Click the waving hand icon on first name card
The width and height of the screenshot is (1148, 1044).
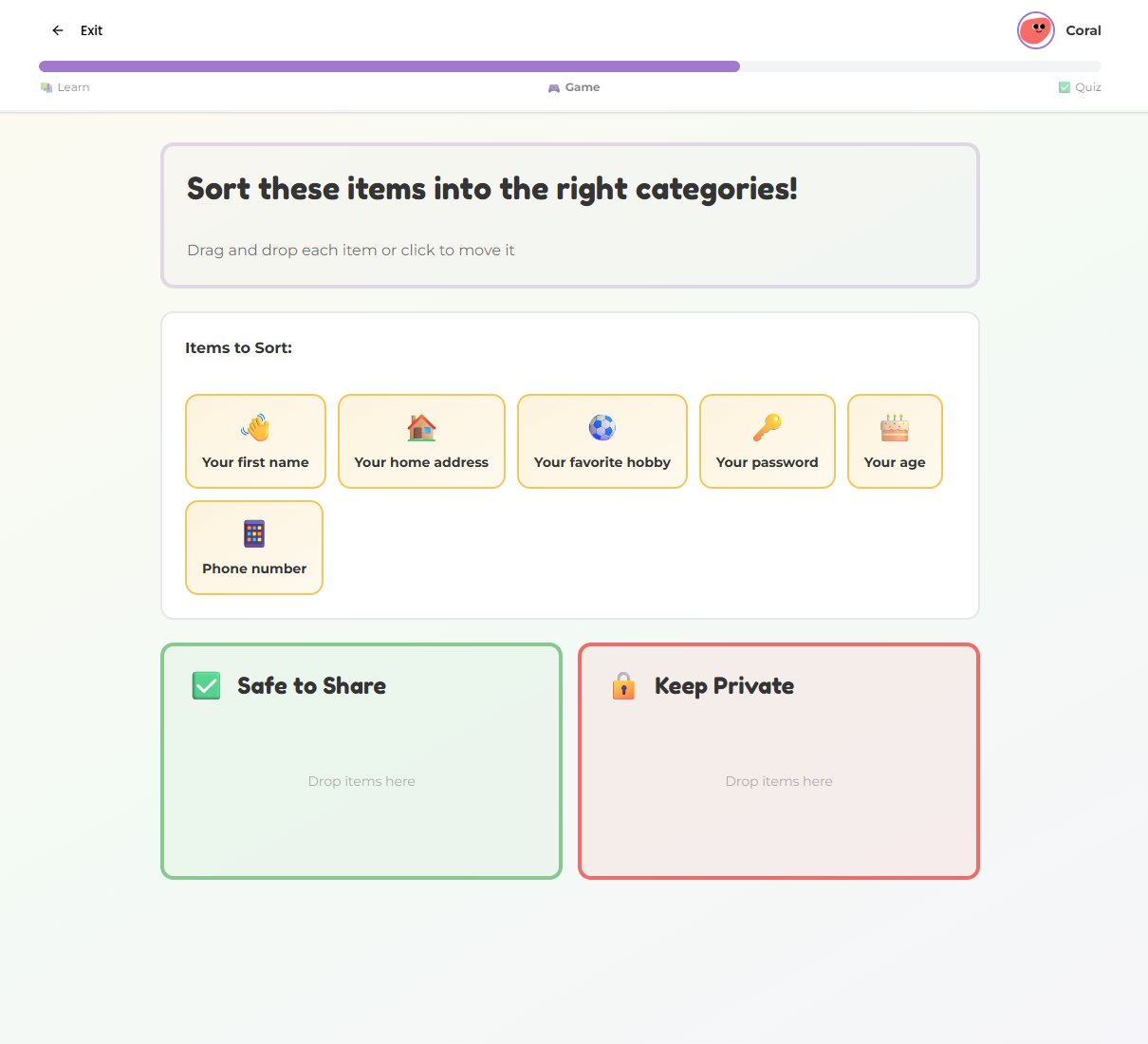pyautogui.click(x=254, y=426)
